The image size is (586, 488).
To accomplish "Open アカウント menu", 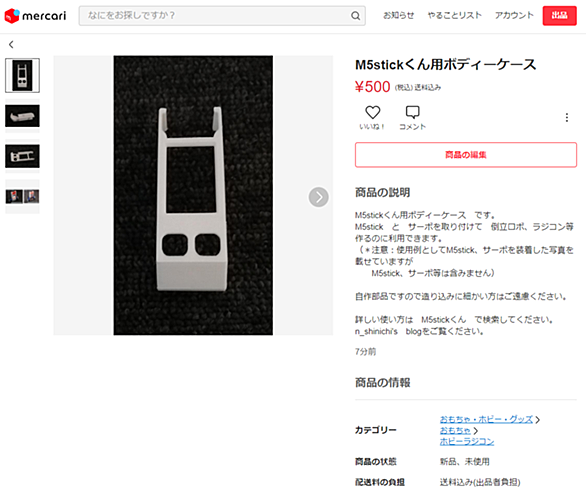I will pos(514,15).
